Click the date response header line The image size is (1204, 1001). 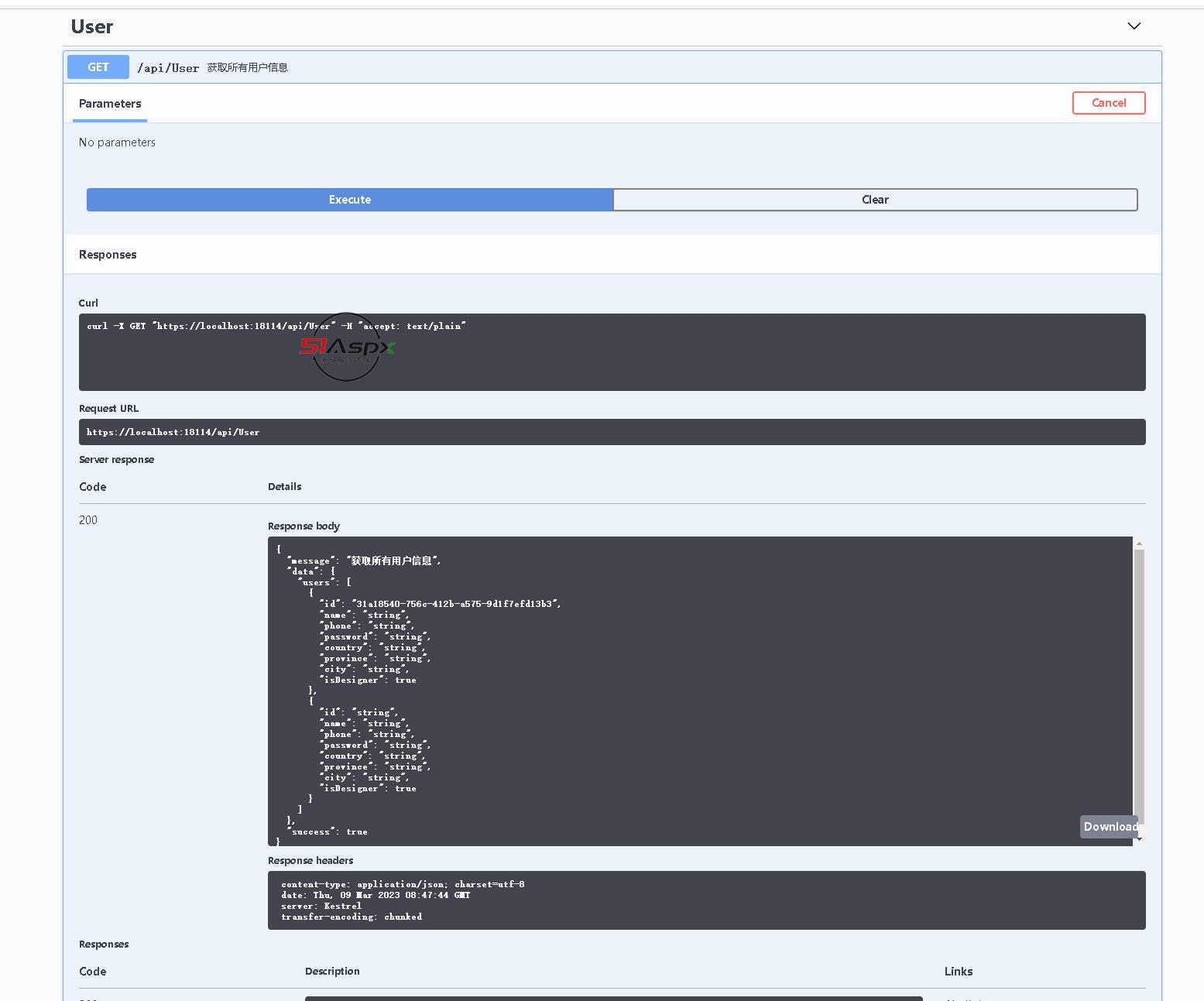[x=376, y=895]
